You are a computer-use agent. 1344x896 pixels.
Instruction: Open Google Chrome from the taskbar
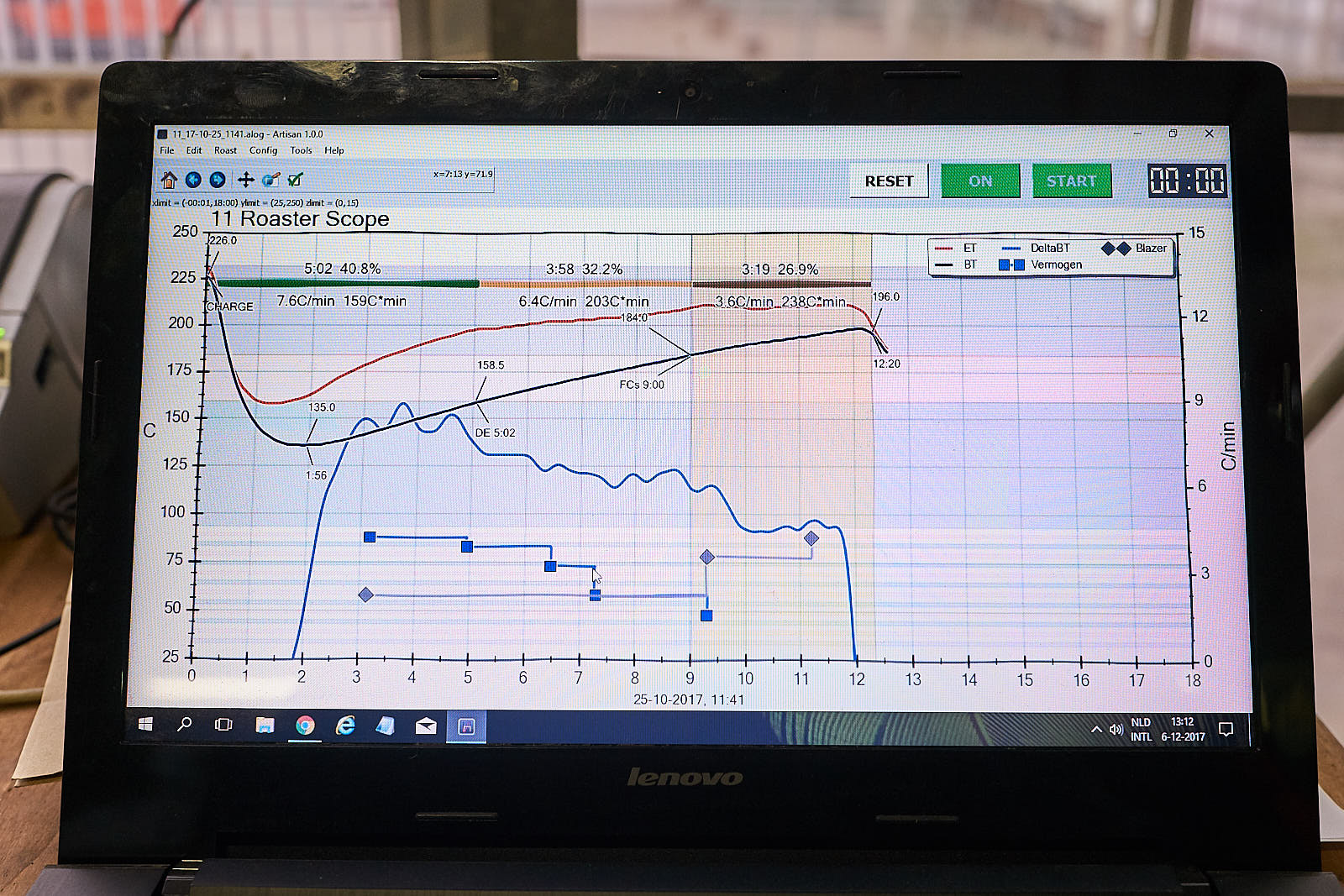click(305, 726)
